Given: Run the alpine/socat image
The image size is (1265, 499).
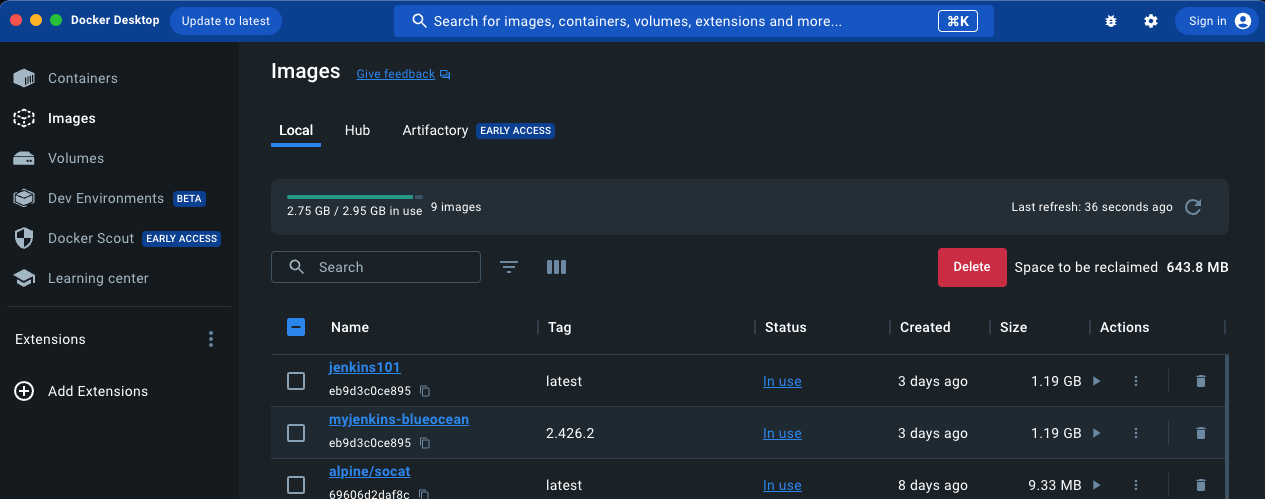Looking at the screenshot, I should click(1096, 485).
